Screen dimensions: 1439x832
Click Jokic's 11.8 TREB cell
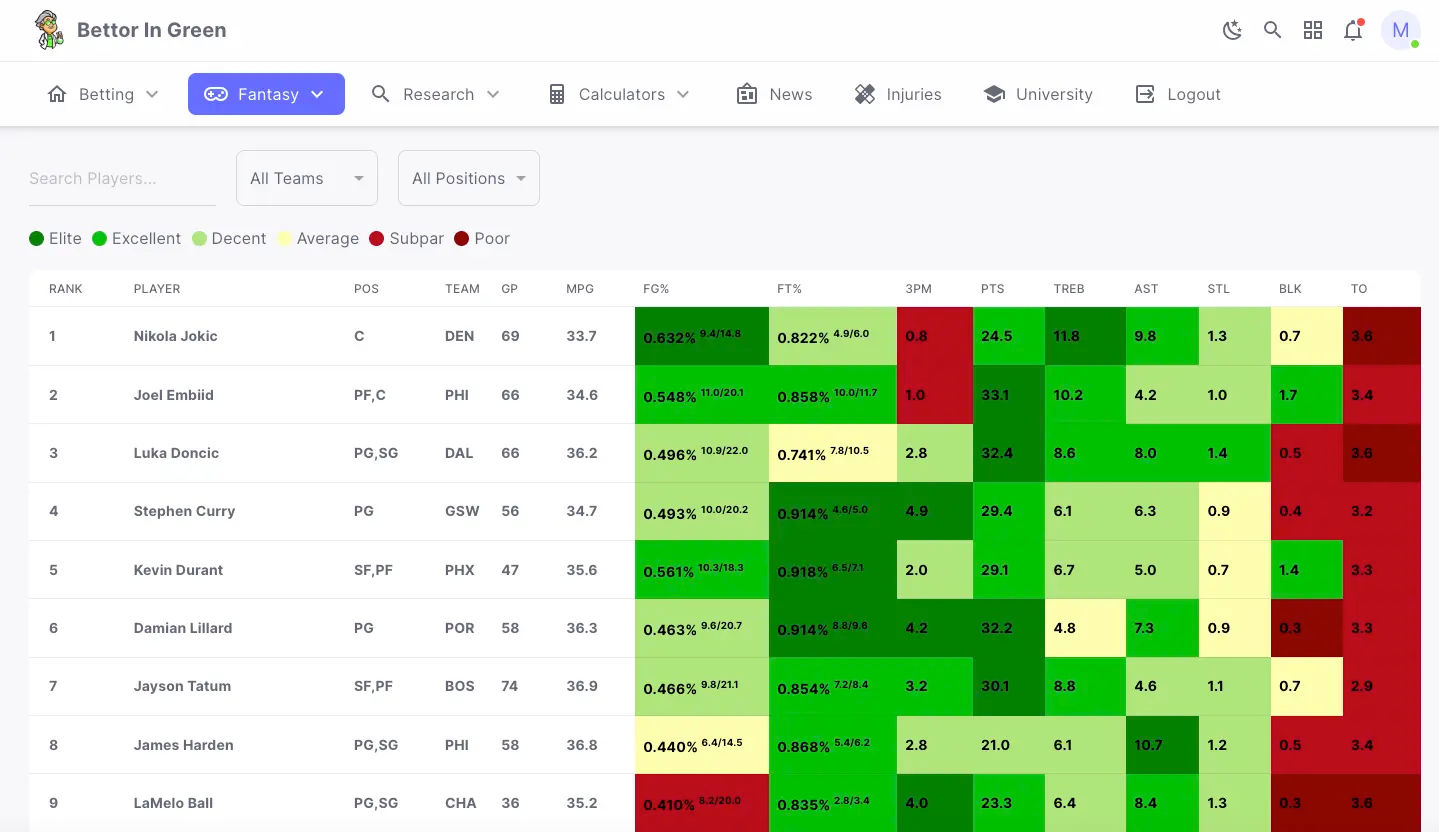[1085, 336]
